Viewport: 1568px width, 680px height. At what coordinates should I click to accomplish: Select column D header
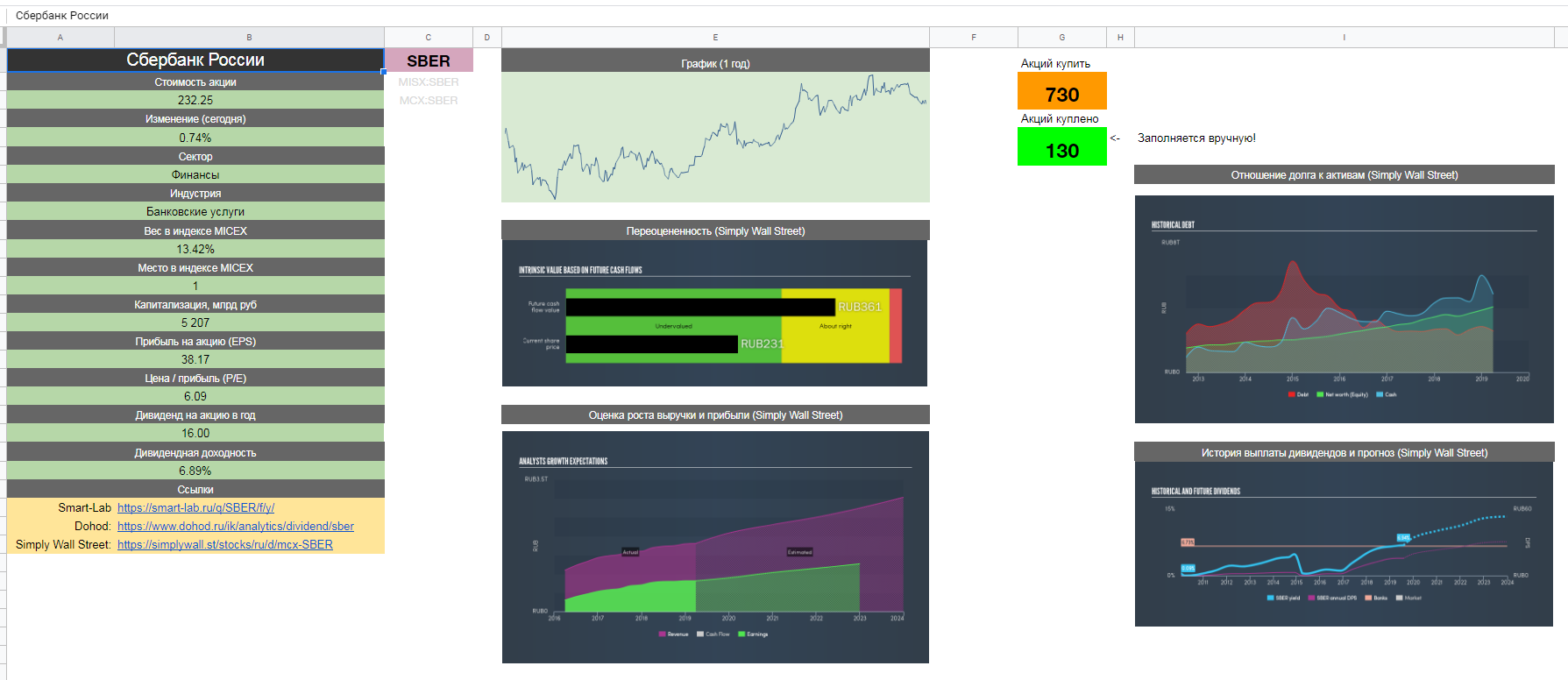[x=487, y=37]
